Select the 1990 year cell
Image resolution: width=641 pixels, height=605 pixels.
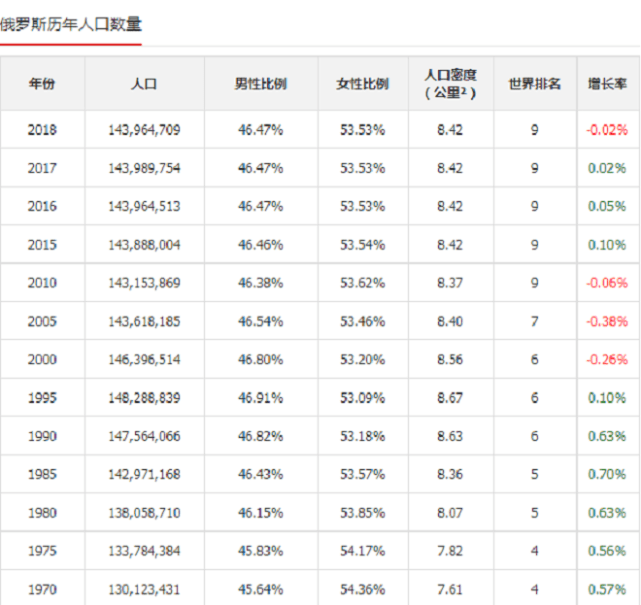pos(42,436)
